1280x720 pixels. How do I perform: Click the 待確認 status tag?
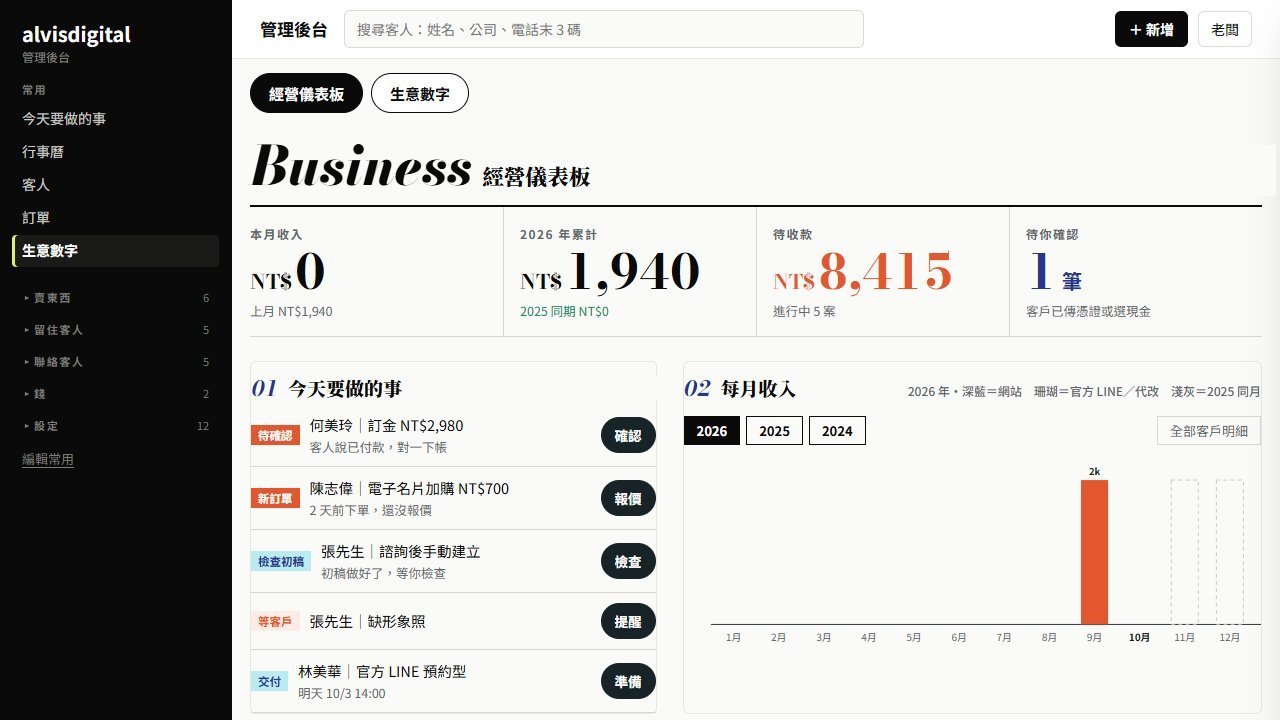point(275,436)
